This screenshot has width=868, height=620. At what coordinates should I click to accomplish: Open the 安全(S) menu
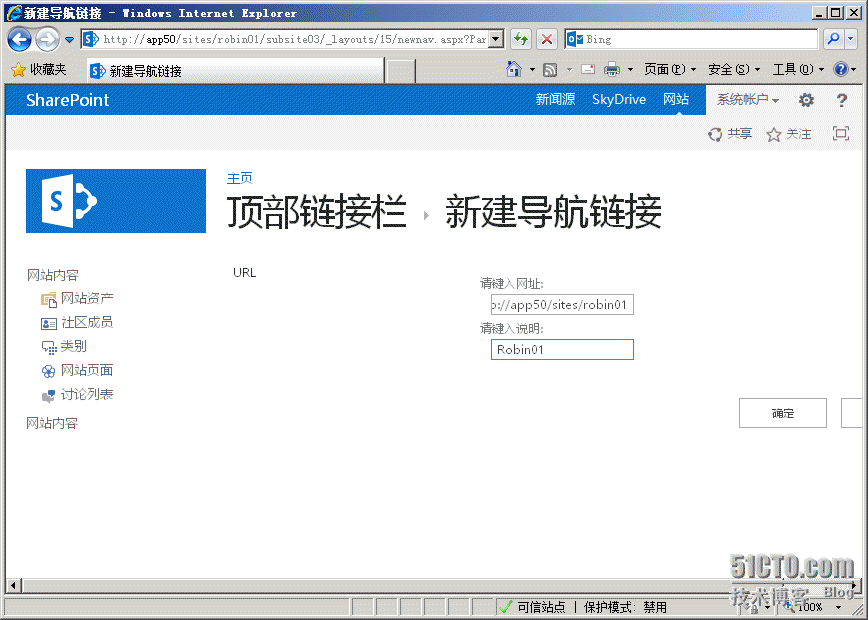(734, 70)
